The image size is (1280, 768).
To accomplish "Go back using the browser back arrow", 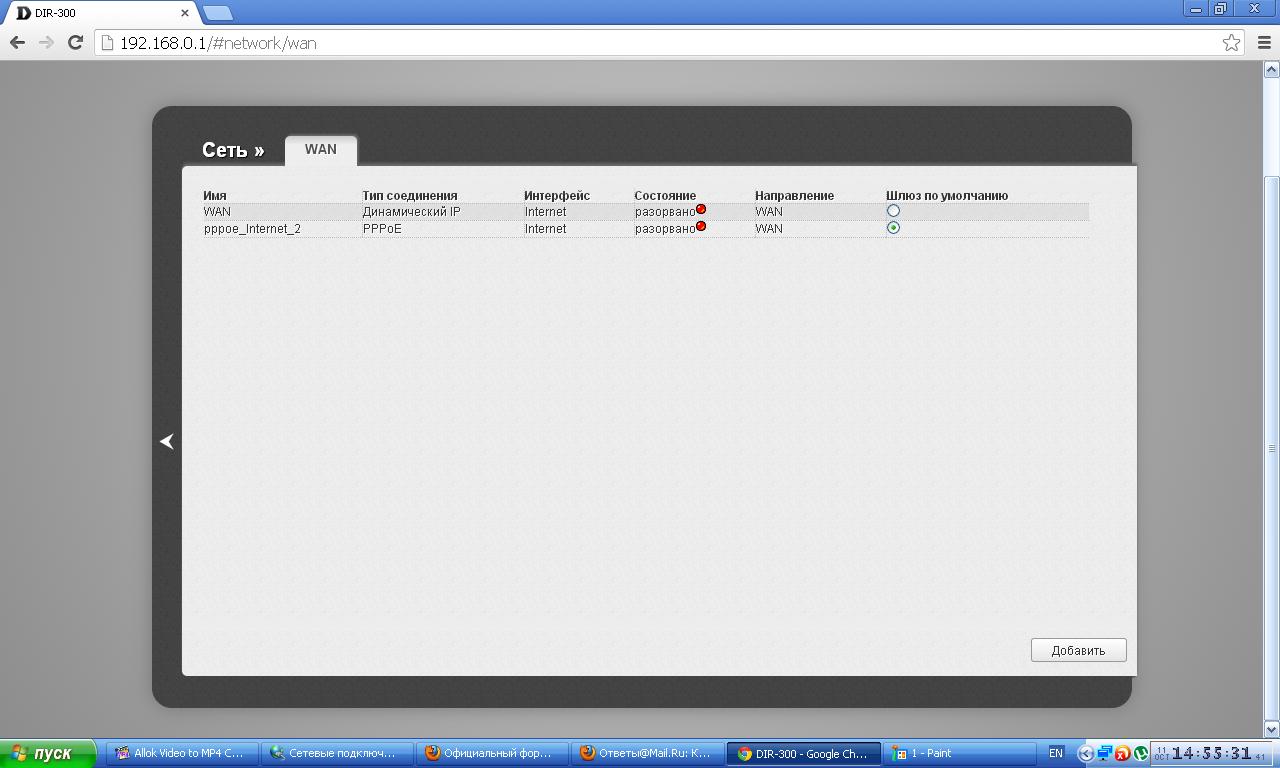I will pos(17,42).
